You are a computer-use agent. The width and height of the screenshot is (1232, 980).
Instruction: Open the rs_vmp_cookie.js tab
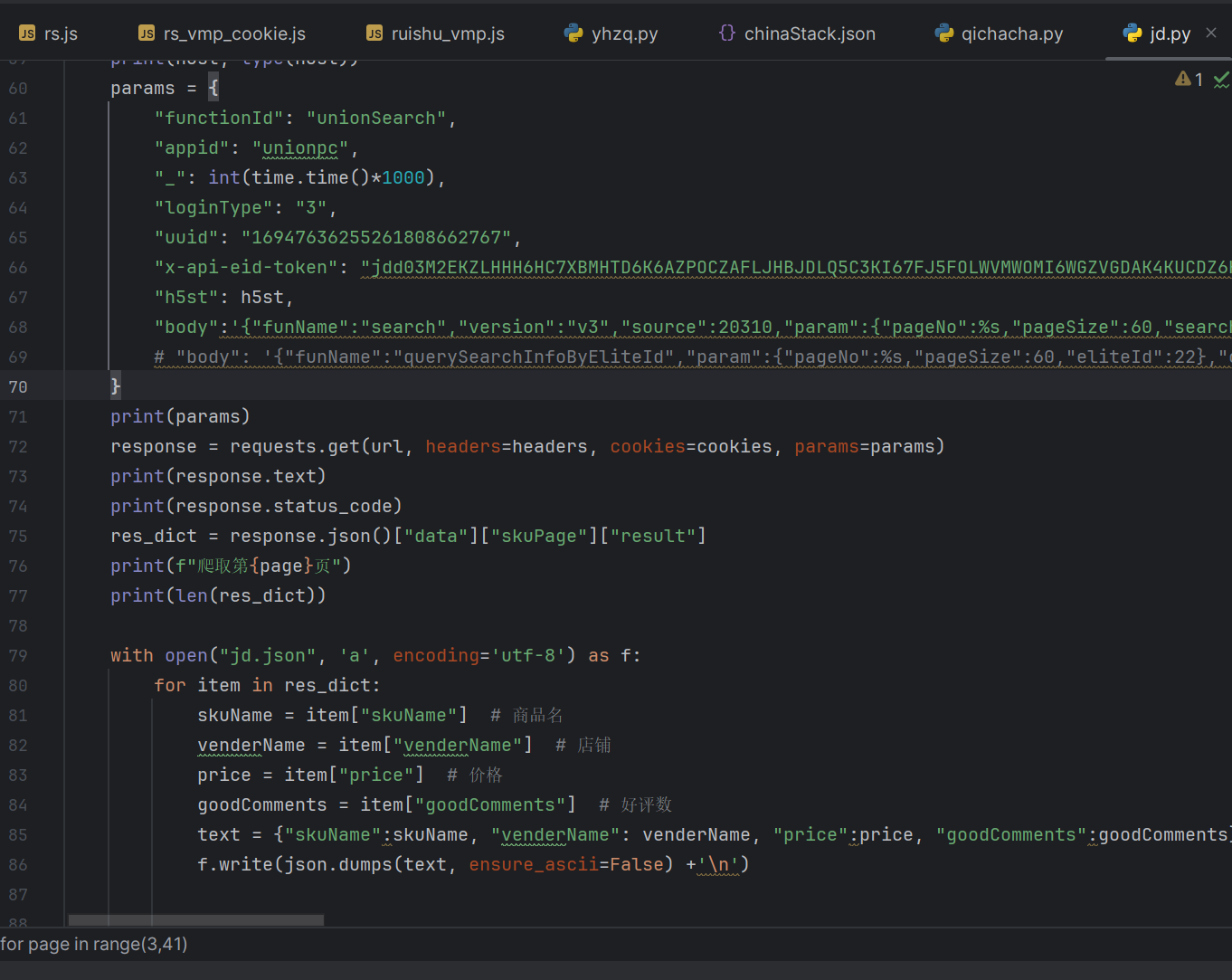point(223,33)
